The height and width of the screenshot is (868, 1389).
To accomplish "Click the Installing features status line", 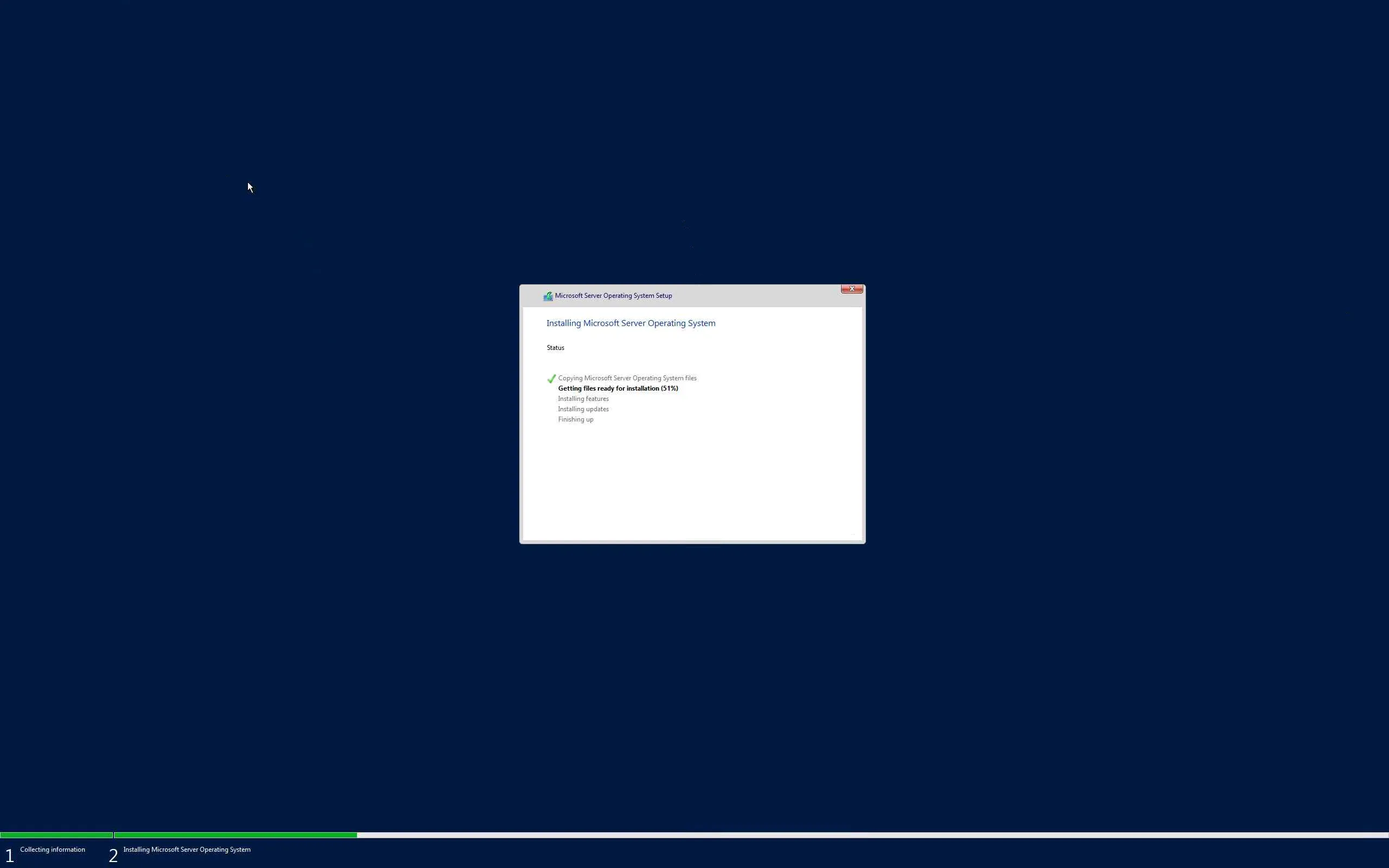I will pyautogui.click(x=583, y=399).
